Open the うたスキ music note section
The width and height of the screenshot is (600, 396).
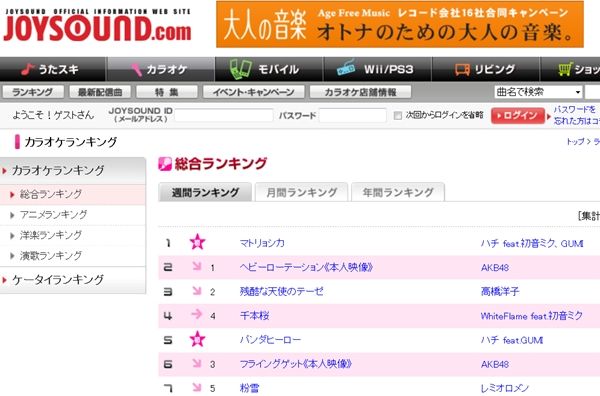click(52, 69)
